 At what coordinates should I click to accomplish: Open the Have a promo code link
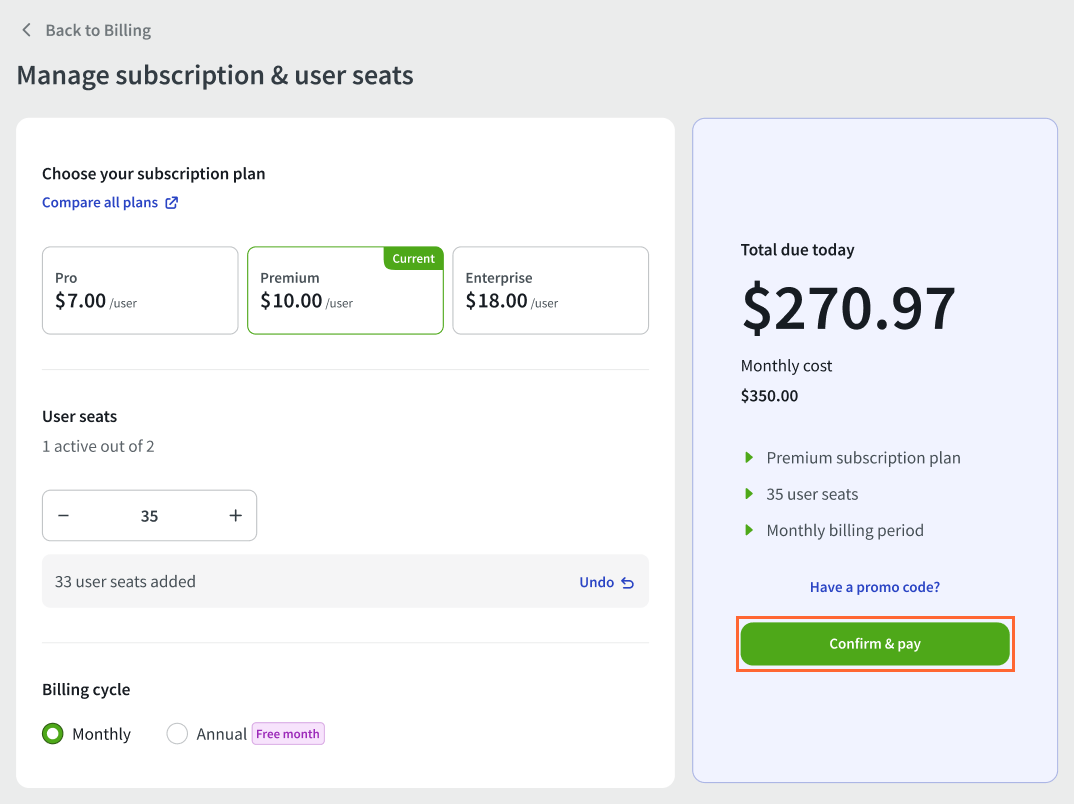coord(874,587)
